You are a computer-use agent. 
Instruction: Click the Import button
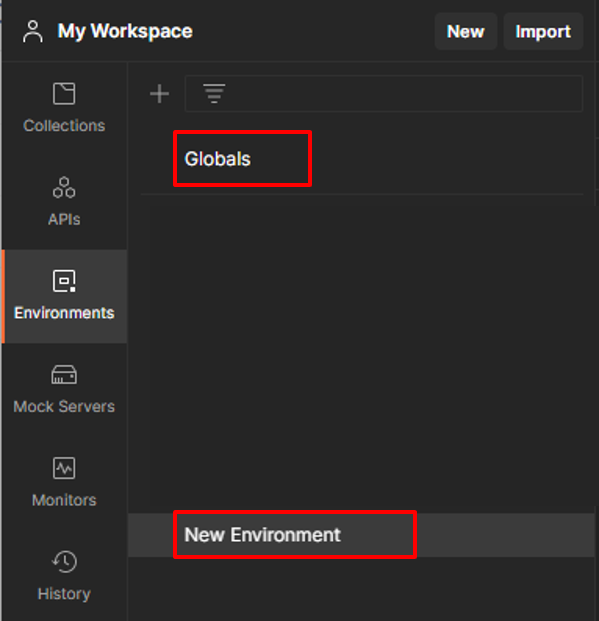pos(543,31)
